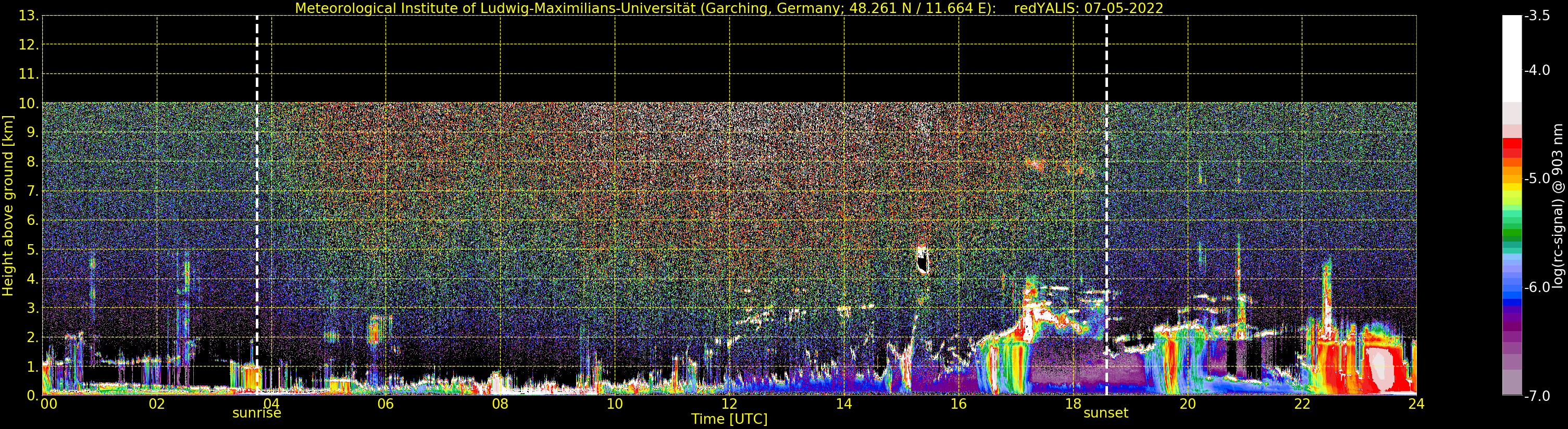
Task: Click the "Height above ground [km]" axis label
Action: coord(8,206)
